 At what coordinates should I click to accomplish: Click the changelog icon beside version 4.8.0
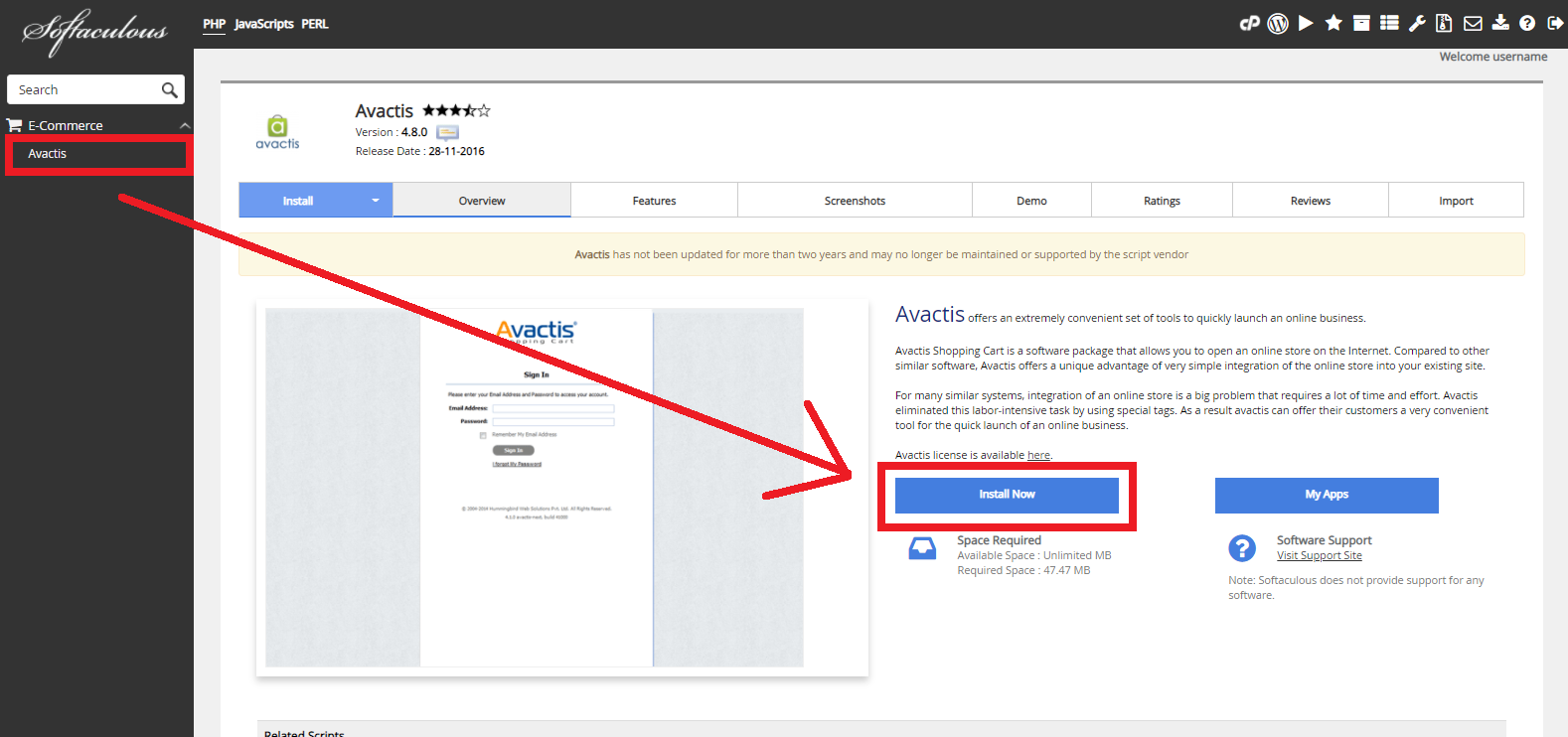(447, 132)
